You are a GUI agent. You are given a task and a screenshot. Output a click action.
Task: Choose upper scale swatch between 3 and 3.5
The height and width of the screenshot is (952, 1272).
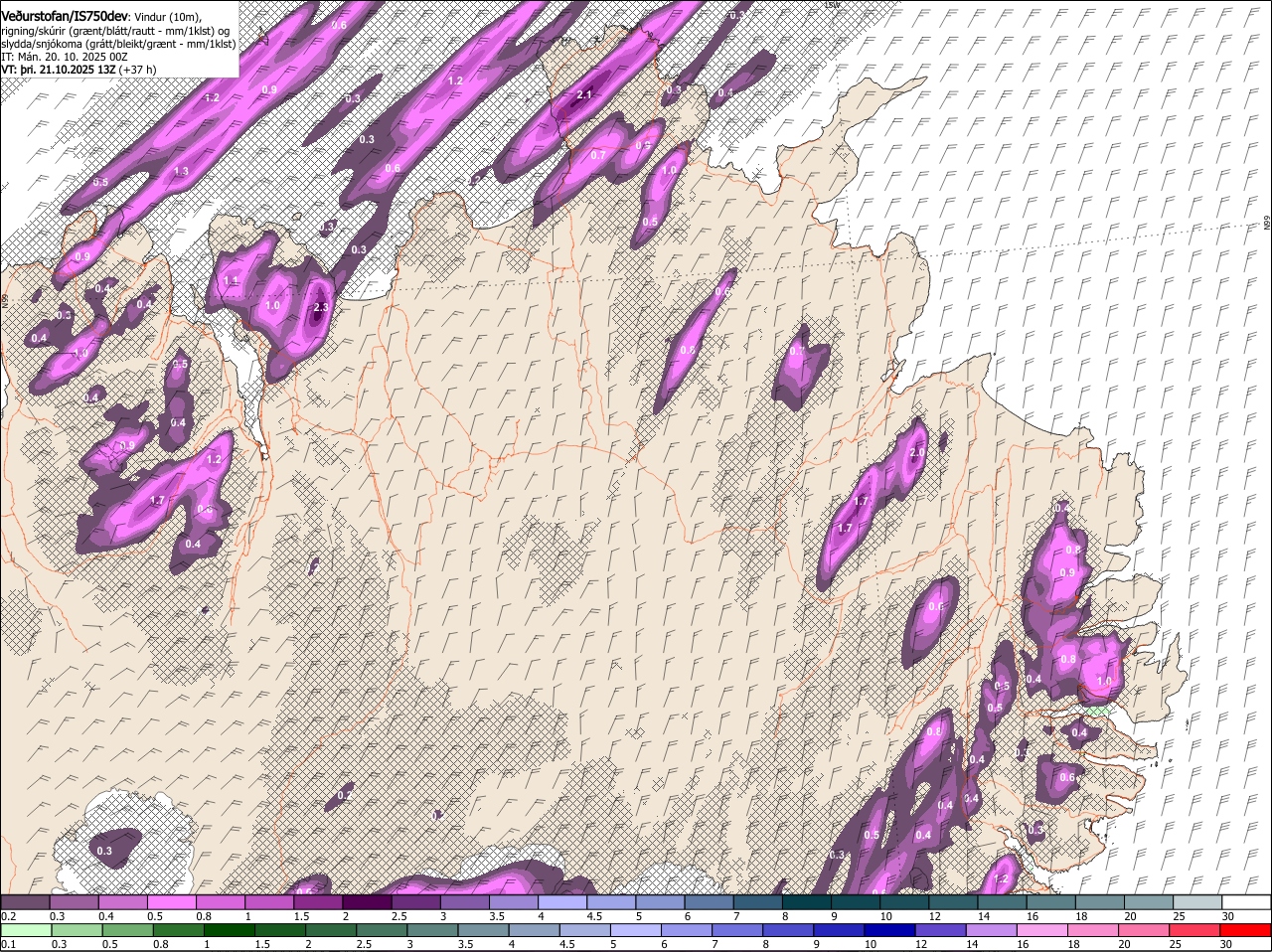pos(465,902)
